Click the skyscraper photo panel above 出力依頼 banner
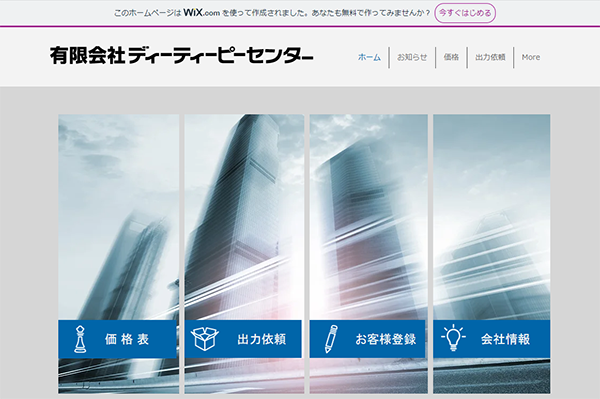 [244, 217]
